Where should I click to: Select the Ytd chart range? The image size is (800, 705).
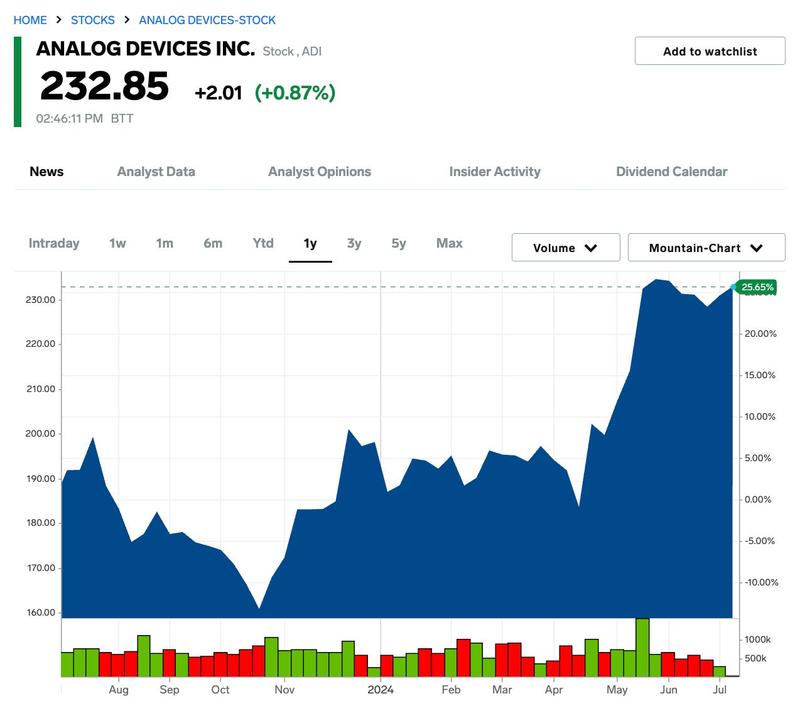263,243
